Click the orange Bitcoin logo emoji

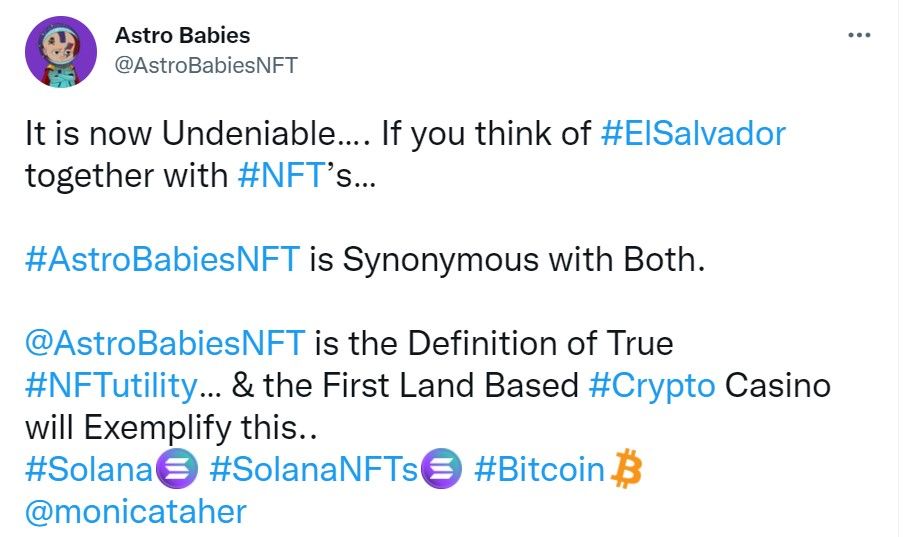pyautogui.click(x=626, y=469)
